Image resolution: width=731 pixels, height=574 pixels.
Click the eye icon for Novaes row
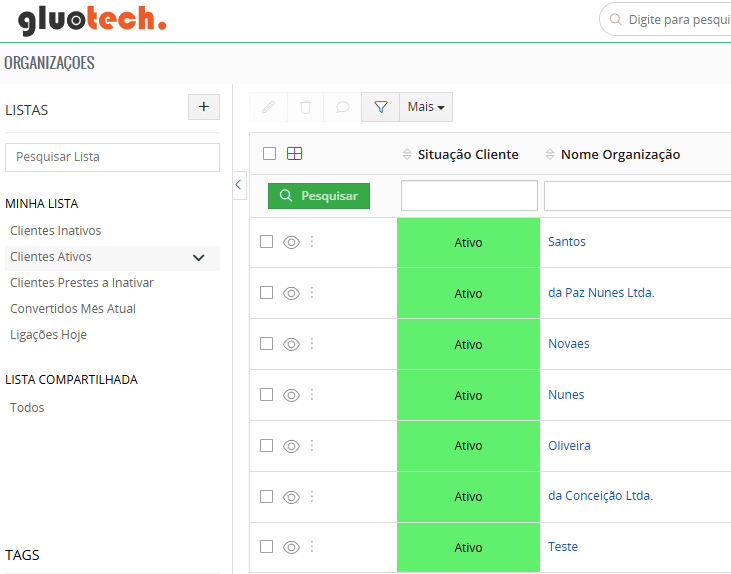coord(291,344)
